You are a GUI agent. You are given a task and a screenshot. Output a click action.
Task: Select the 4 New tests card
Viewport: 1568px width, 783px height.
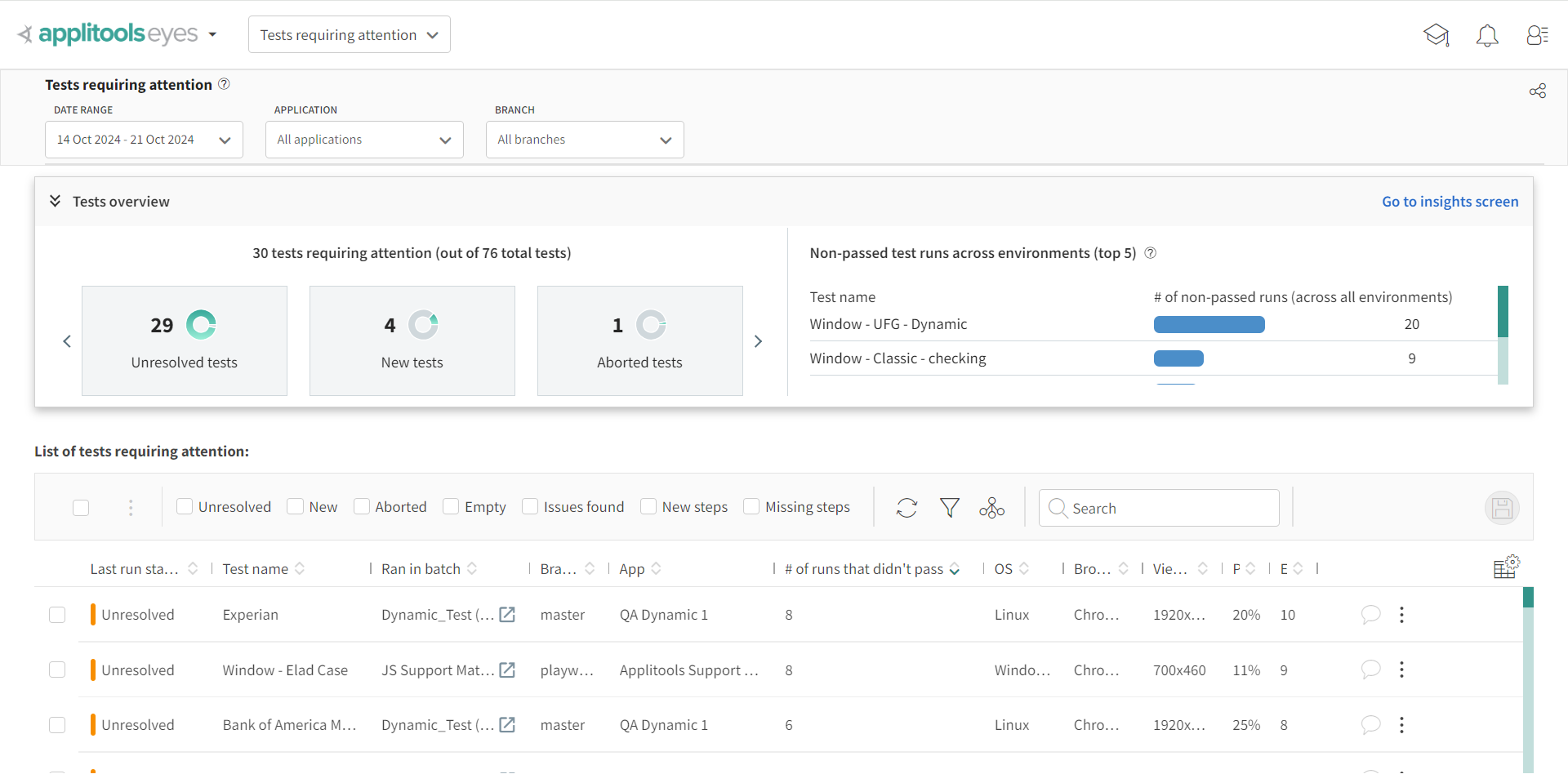coord(412,341)
